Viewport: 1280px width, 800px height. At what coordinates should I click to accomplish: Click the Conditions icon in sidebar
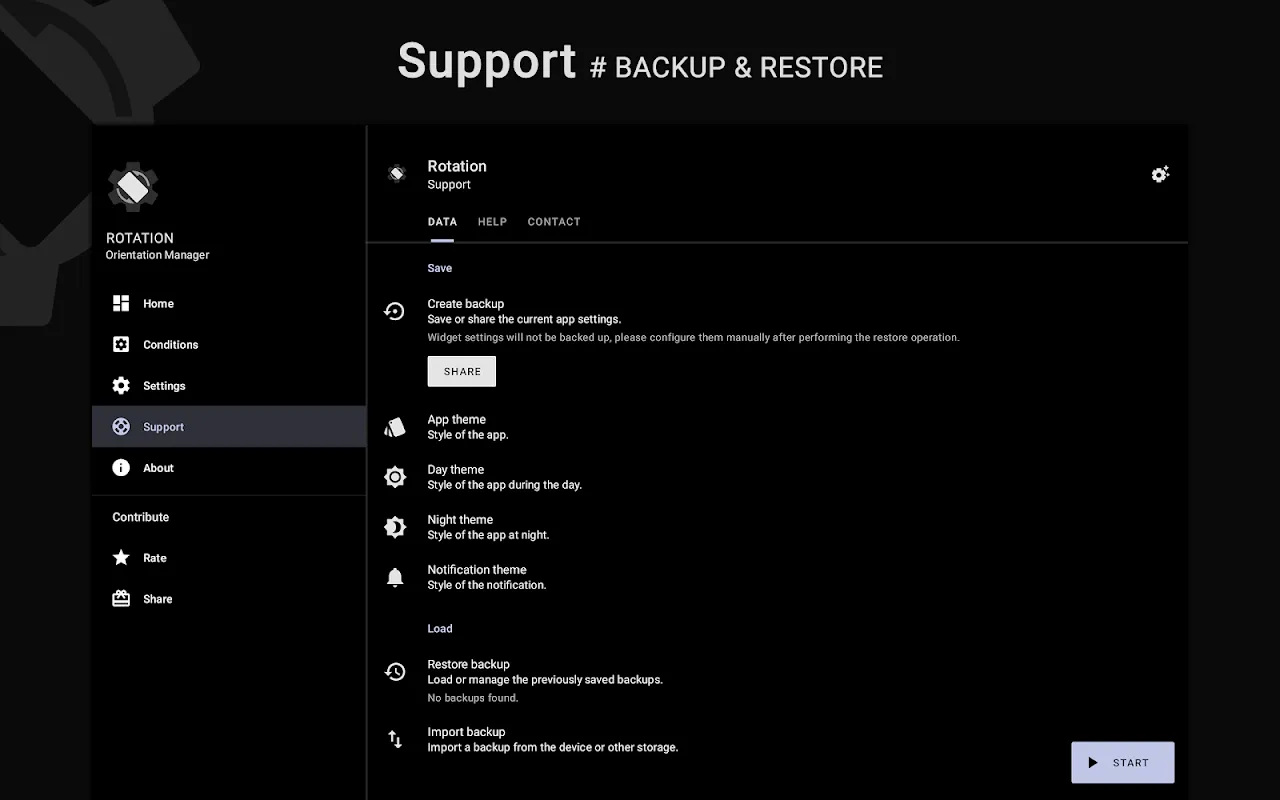121,344
